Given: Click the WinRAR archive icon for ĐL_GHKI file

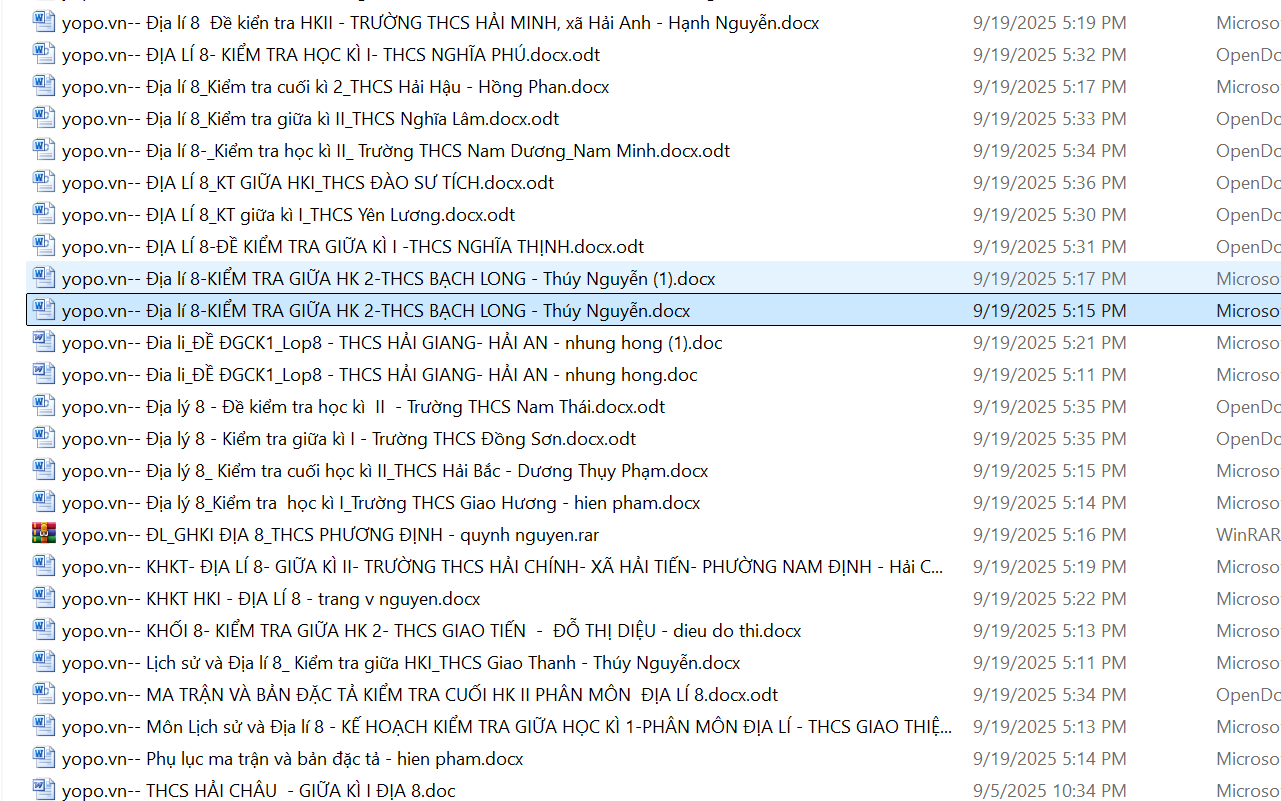Looking at the screenshot, I should (x=43, y=534).
